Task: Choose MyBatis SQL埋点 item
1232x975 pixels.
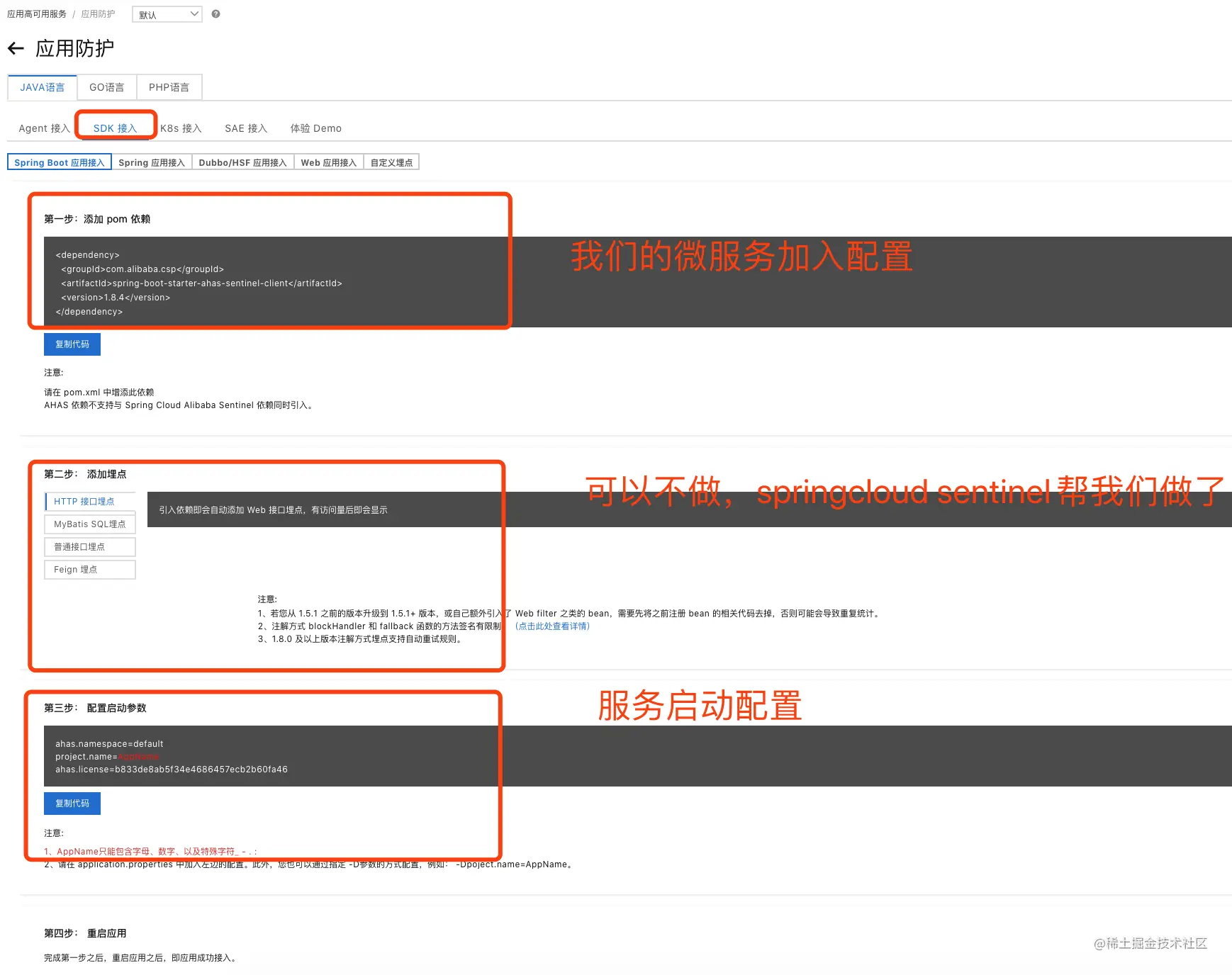Action: pos(90,524)
